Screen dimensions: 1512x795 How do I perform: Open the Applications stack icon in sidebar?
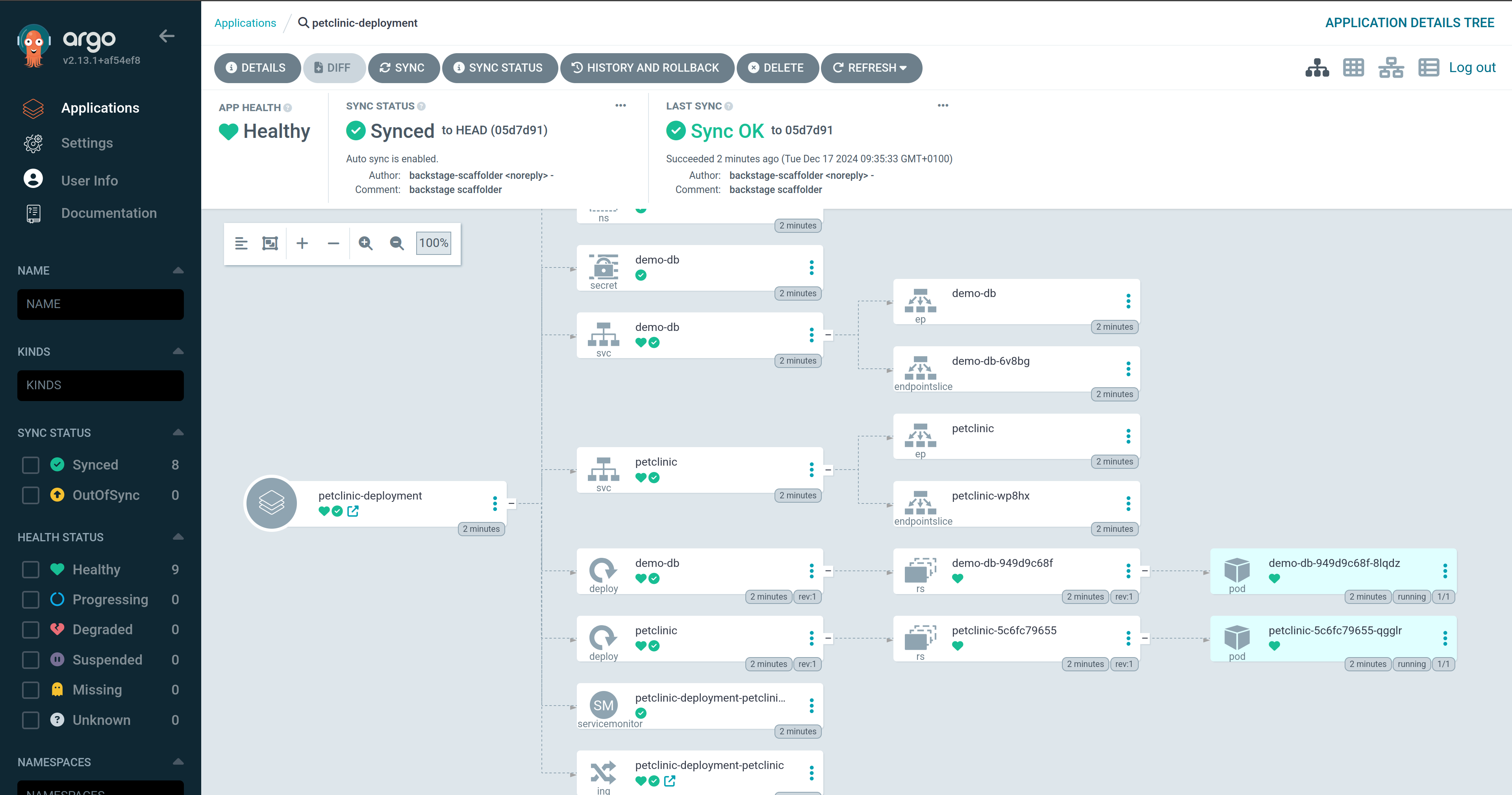tap(33, 108)
